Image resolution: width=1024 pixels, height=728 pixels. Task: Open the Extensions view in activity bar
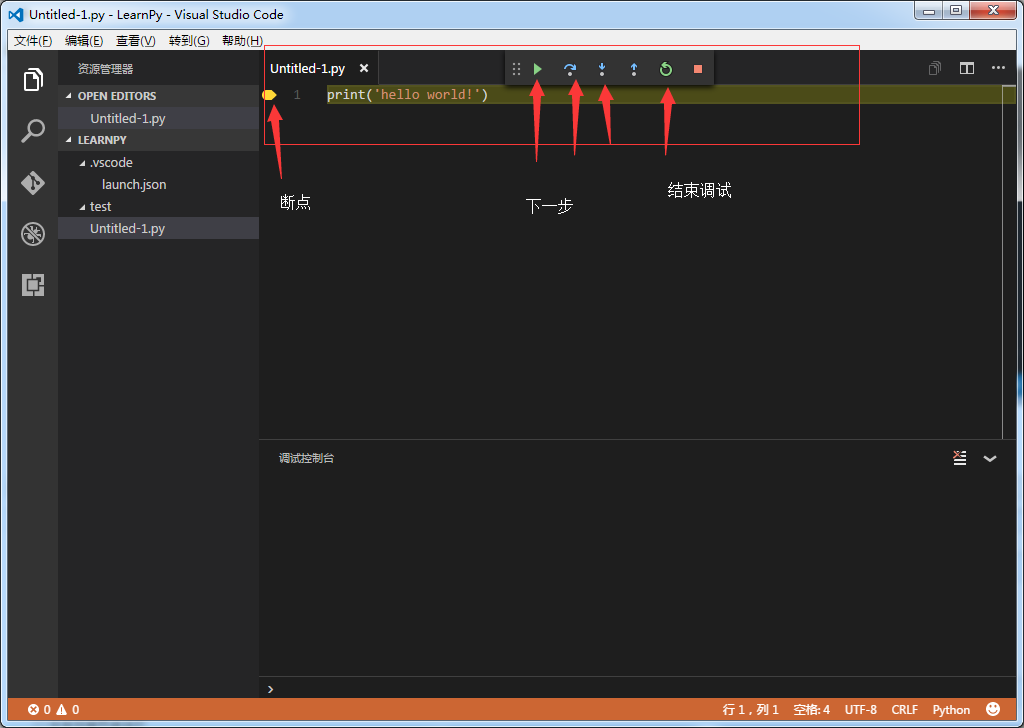(x=33, y=285)
